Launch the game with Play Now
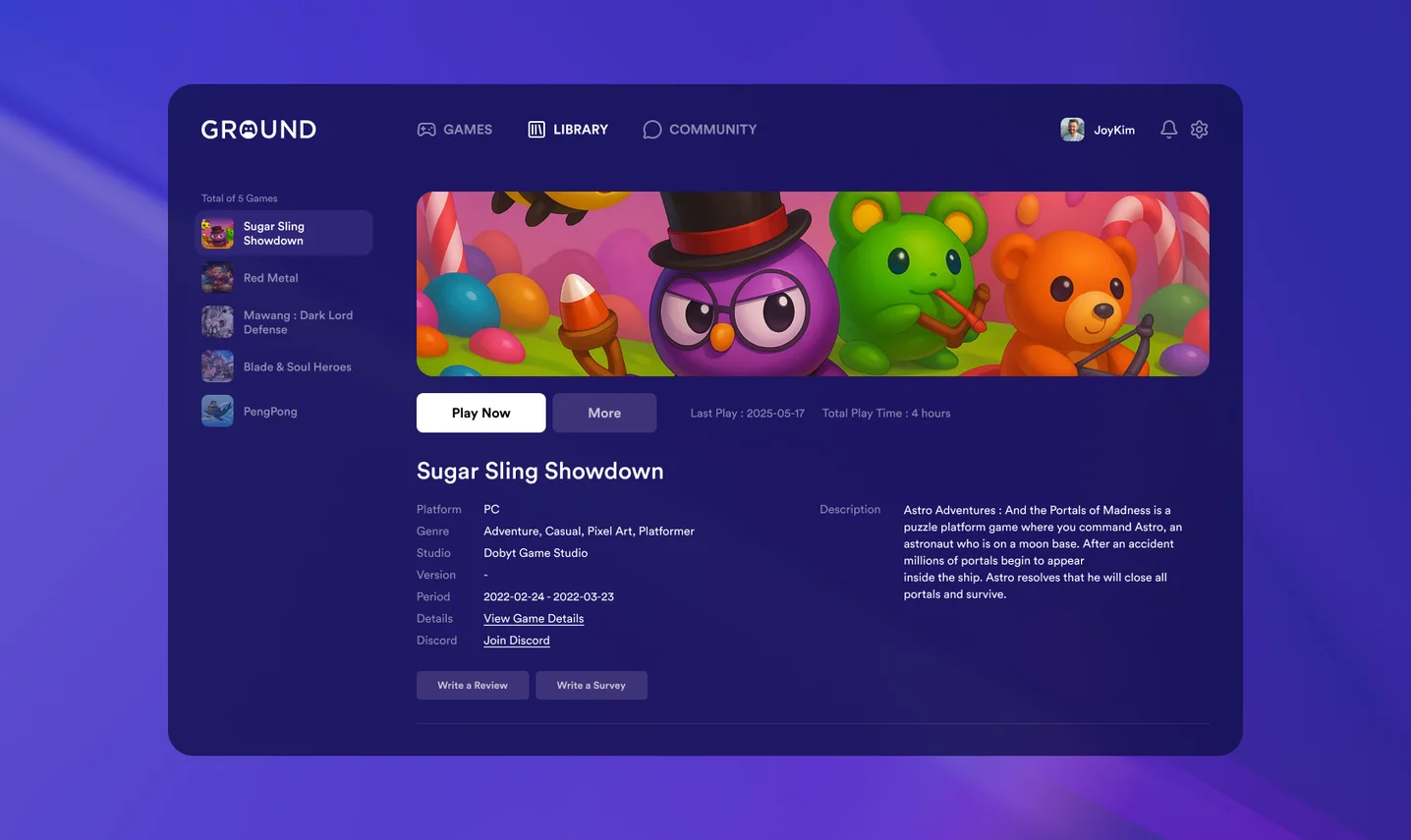1411x840 pixels. 480,413
